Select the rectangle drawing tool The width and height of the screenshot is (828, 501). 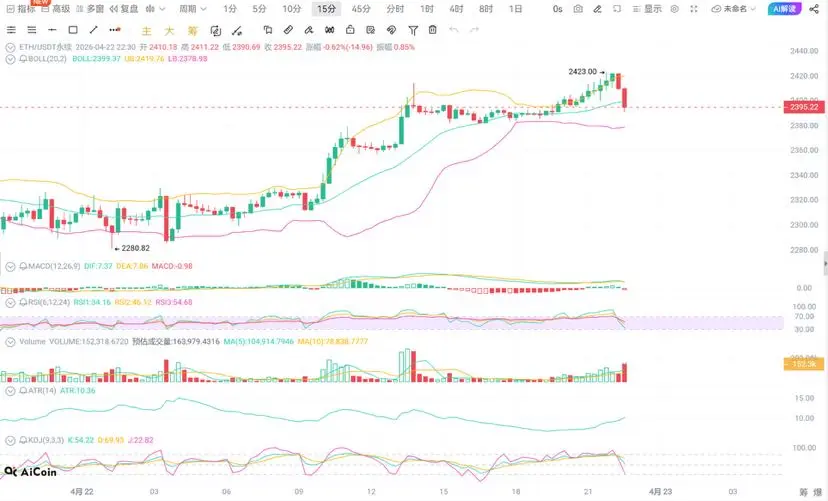[x=73, y=30]
